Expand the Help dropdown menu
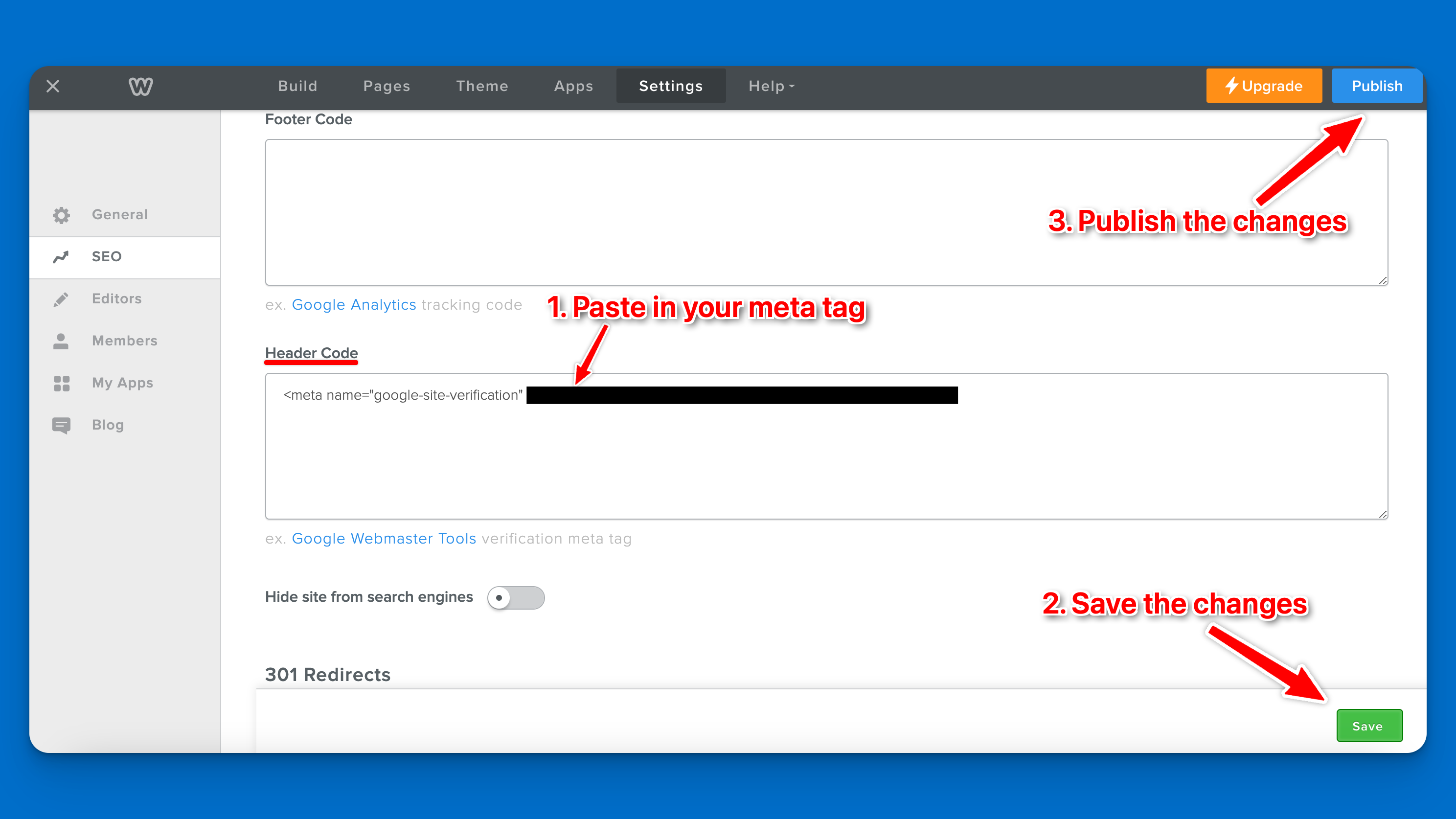Screen dimensions: 1456x819 point(771,86)
